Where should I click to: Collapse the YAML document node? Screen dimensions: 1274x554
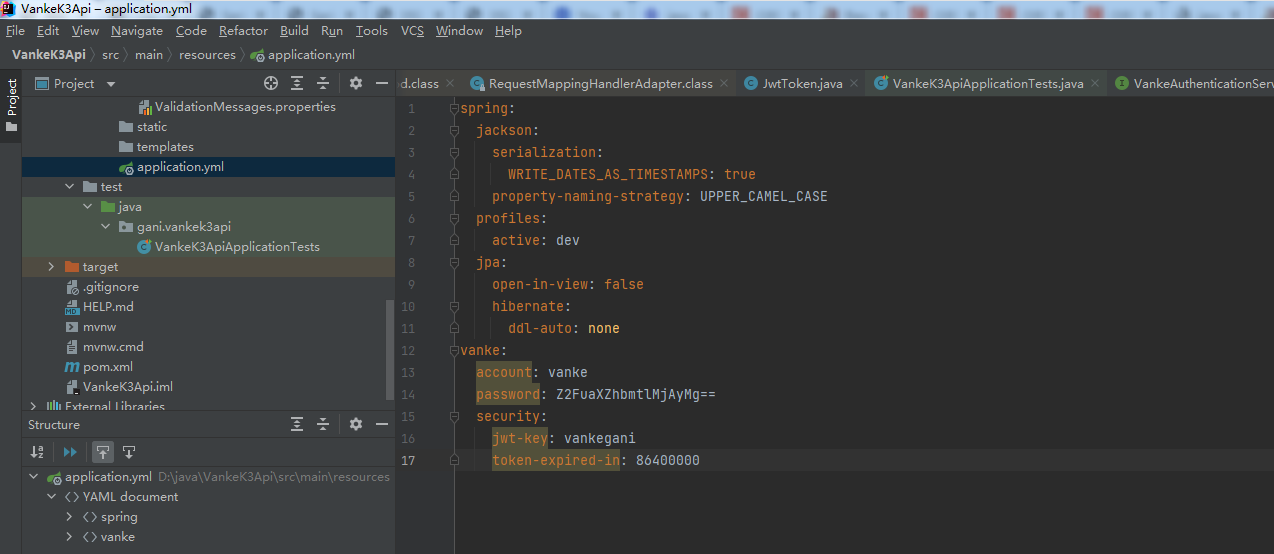coord(52,497)
